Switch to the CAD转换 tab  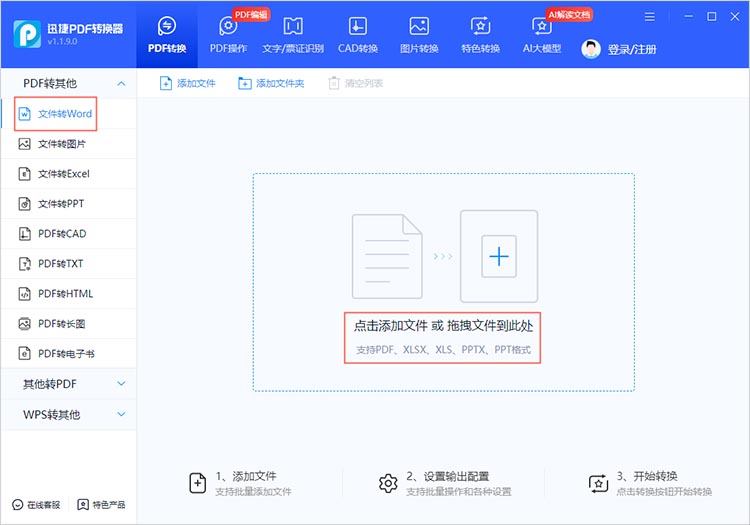[x=358, y=35]
